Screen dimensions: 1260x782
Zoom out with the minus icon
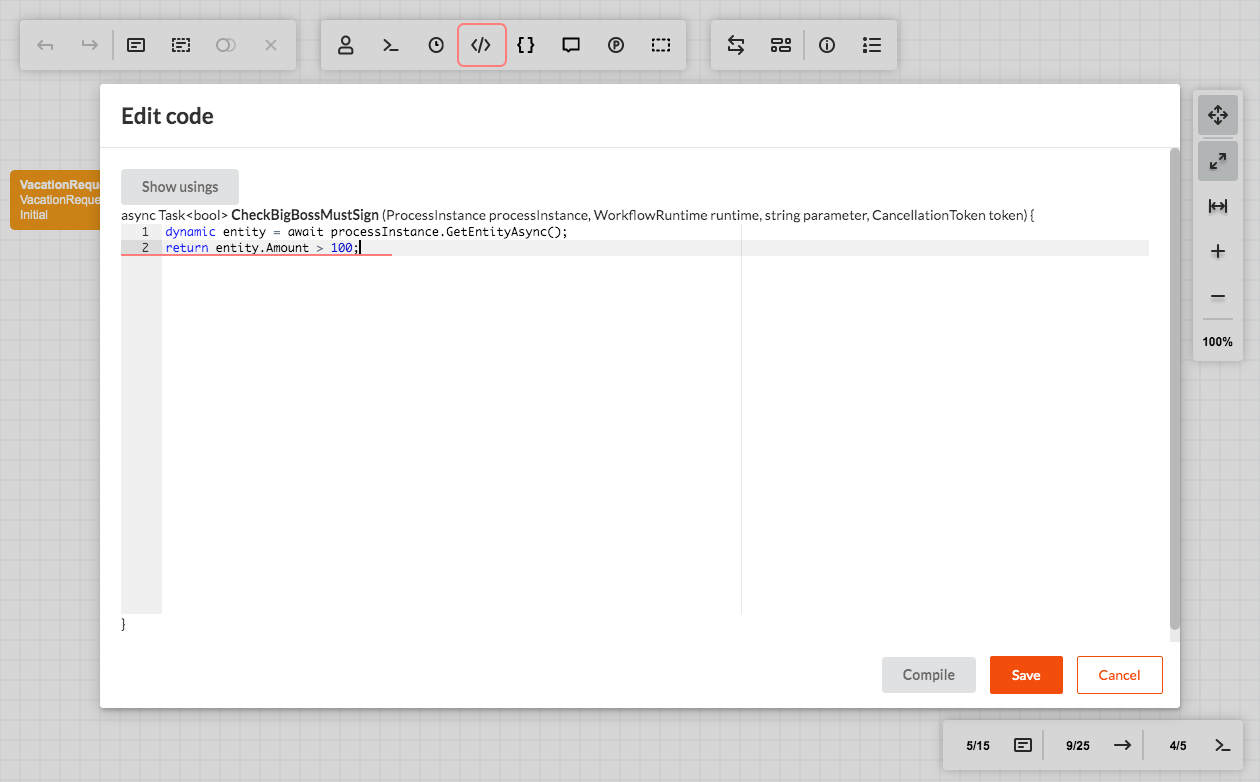[1218, 297]
